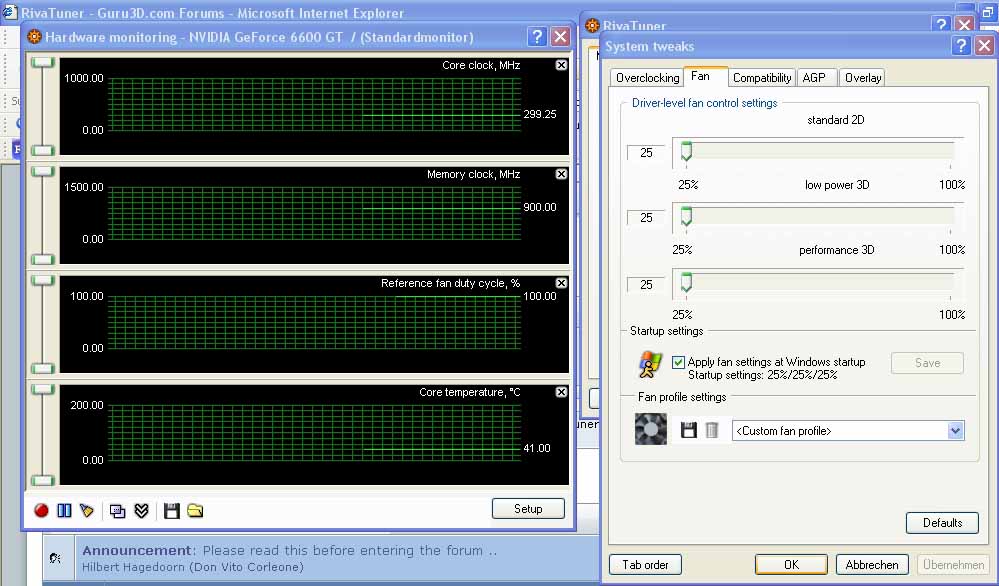This screenshot has width=999, height=586.
Task: Click the low power 3D fan value field
Action: (646, 218)
